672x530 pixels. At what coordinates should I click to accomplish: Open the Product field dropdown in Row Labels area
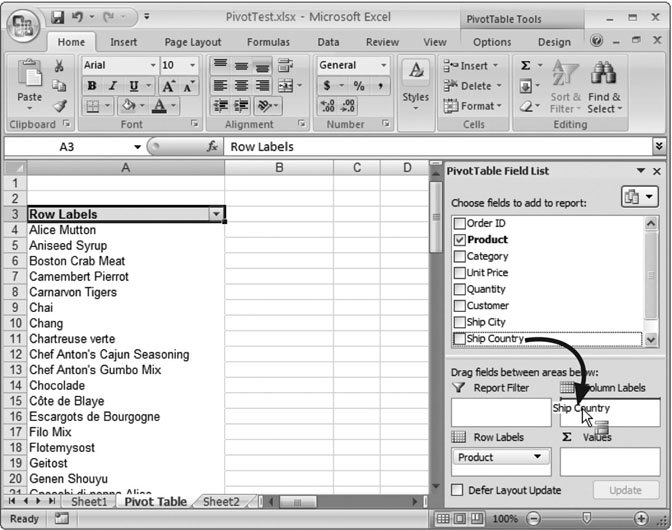[x=539, y=457]
